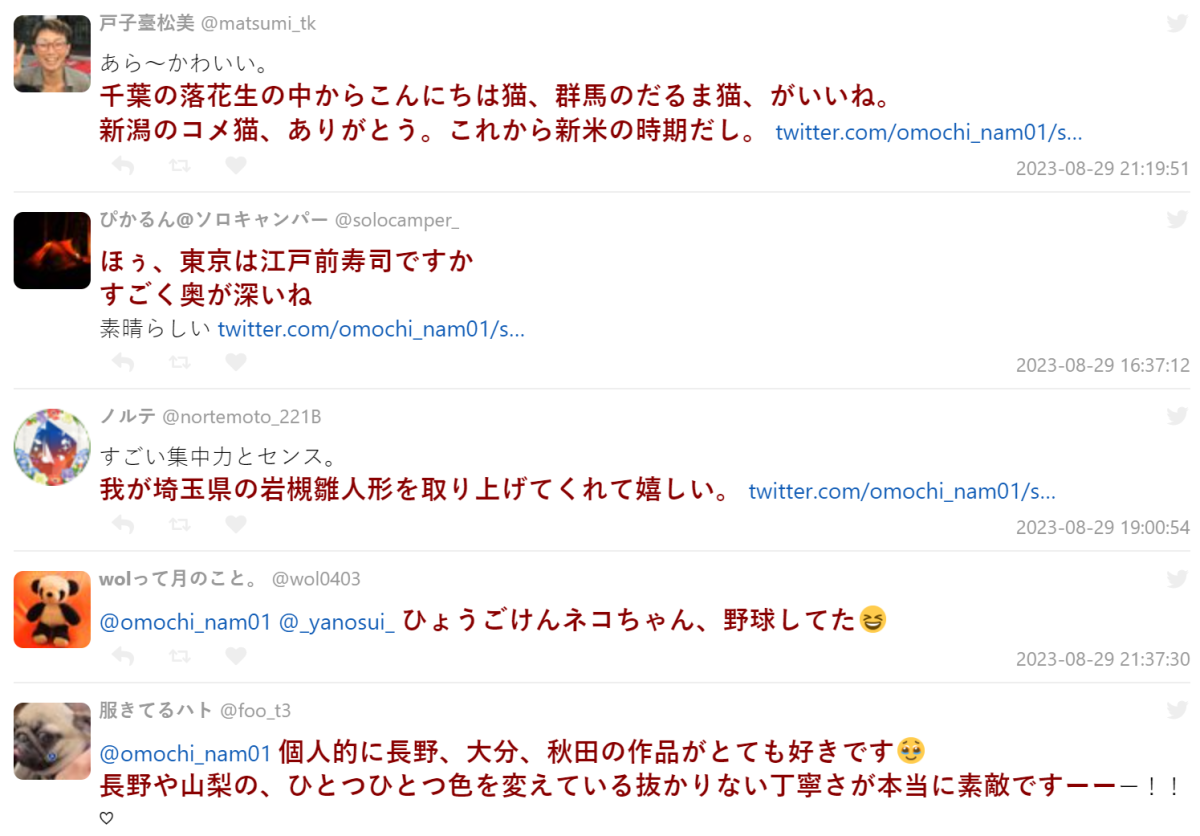Viewport: 1200px width, 836px height.
Task: Like the tweet by 戸子臺松美
Action: [236, 166]
